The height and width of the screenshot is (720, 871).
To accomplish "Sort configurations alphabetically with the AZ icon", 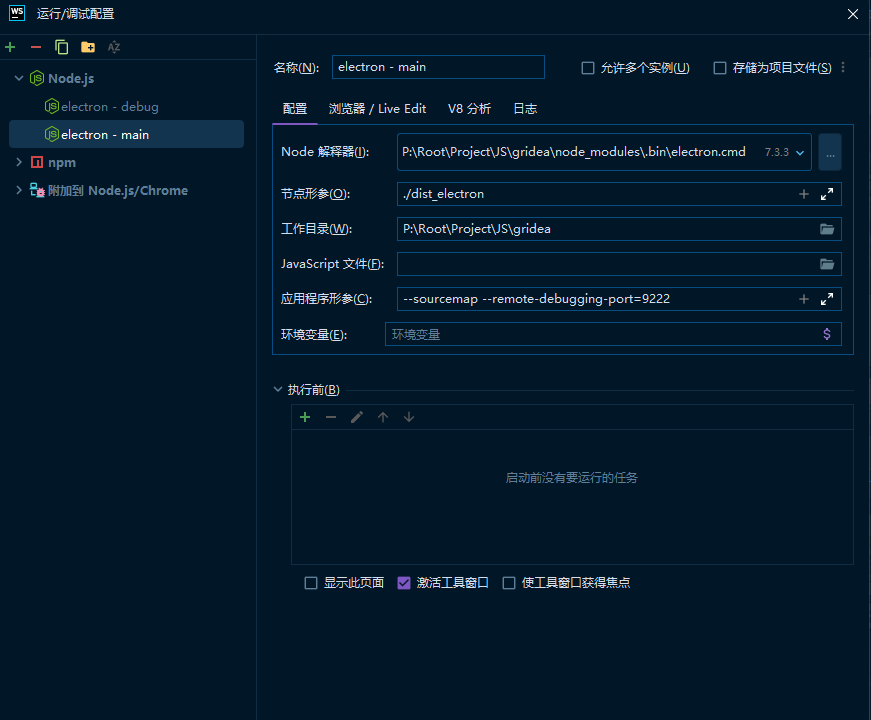I will pyautogui.click(x=114, y=47).
